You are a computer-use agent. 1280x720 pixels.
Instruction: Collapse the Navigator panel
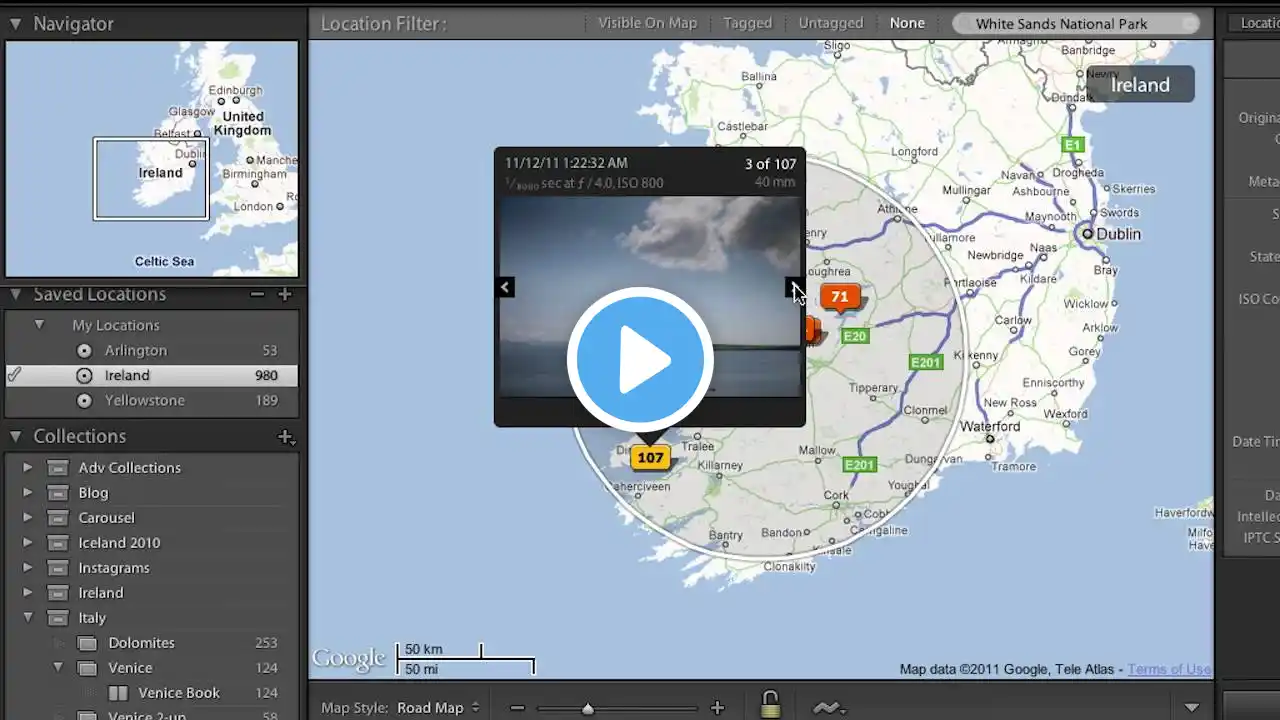[16, 23]
